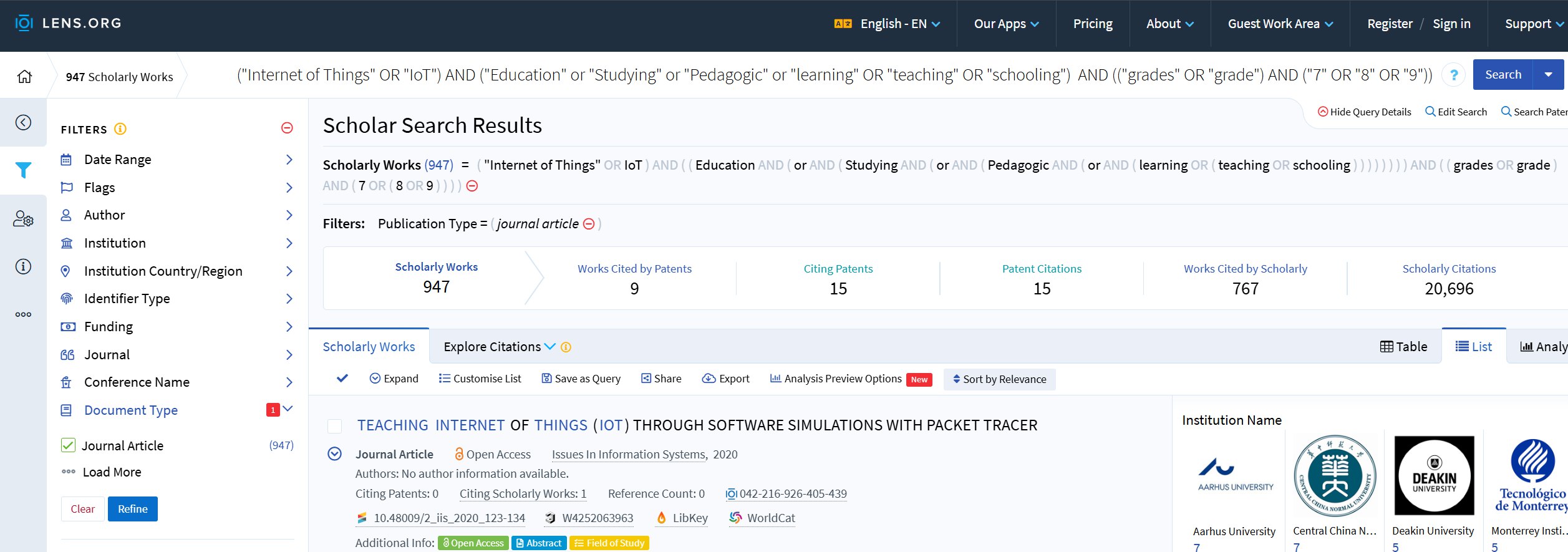This screenshot has width=1568, height=552.
Task: Switch to the Table view tab
Action: click(x=1403, y=347)
